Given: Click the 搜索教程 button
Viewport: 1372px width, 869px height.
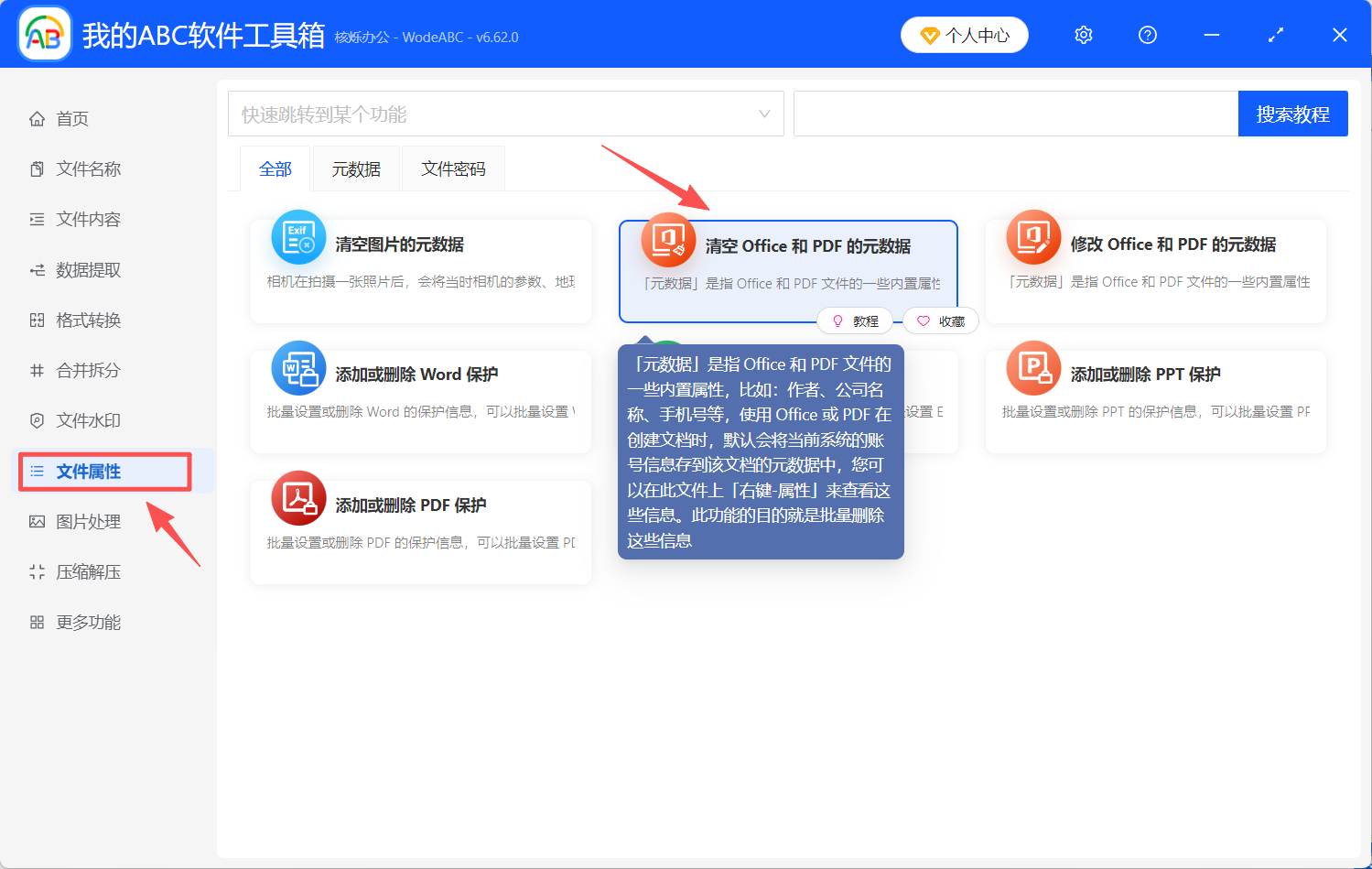Looking at the screenshot, I should (x=1292, y=113).
